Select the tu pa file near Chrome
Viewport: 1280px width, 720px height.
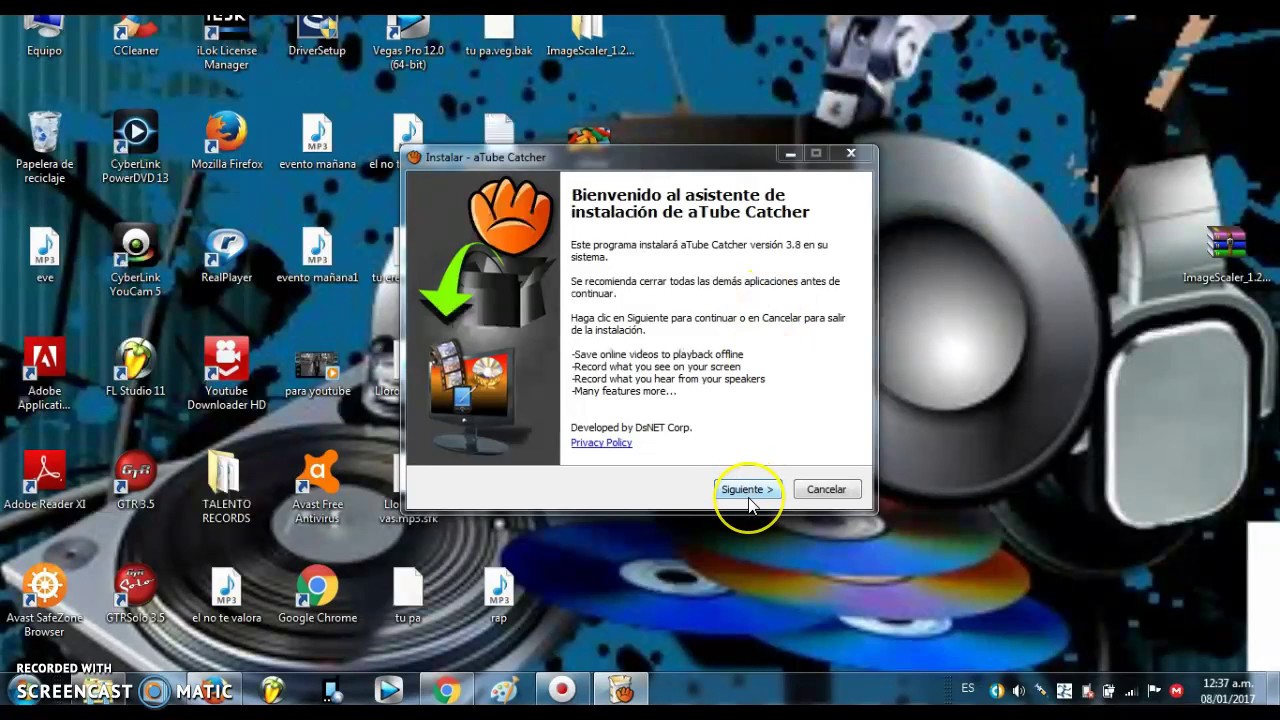(408, 595)
